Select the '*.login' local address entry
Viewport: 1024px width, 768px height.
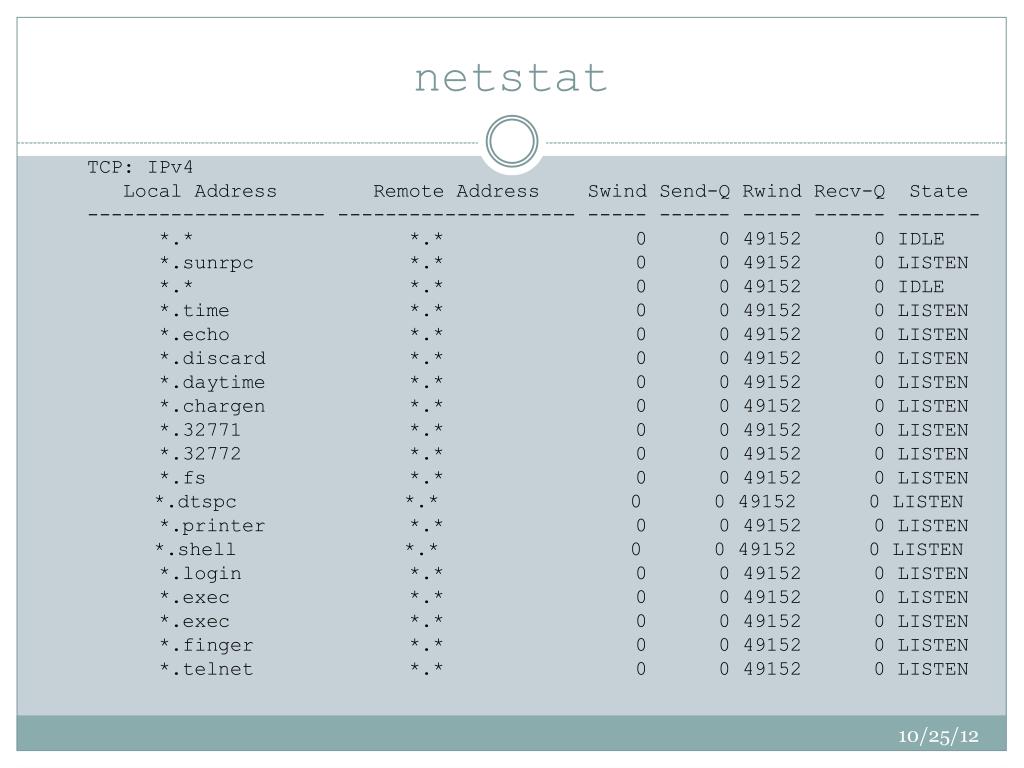(200, 574)
